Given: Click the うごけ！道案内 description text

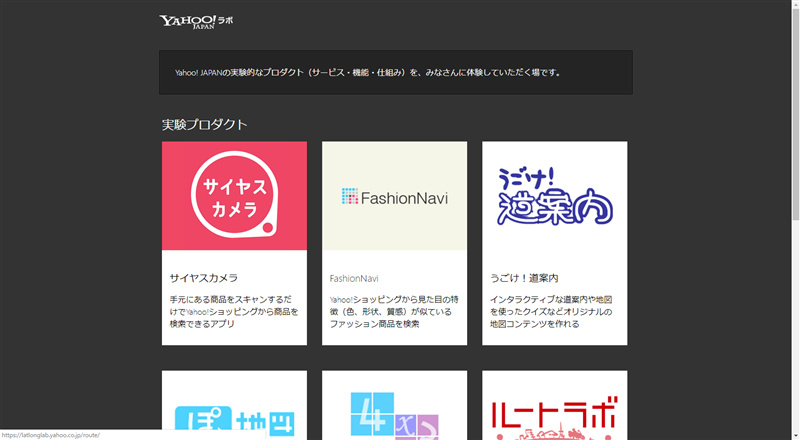Looking at the screenshot, I should click(552, 311).
